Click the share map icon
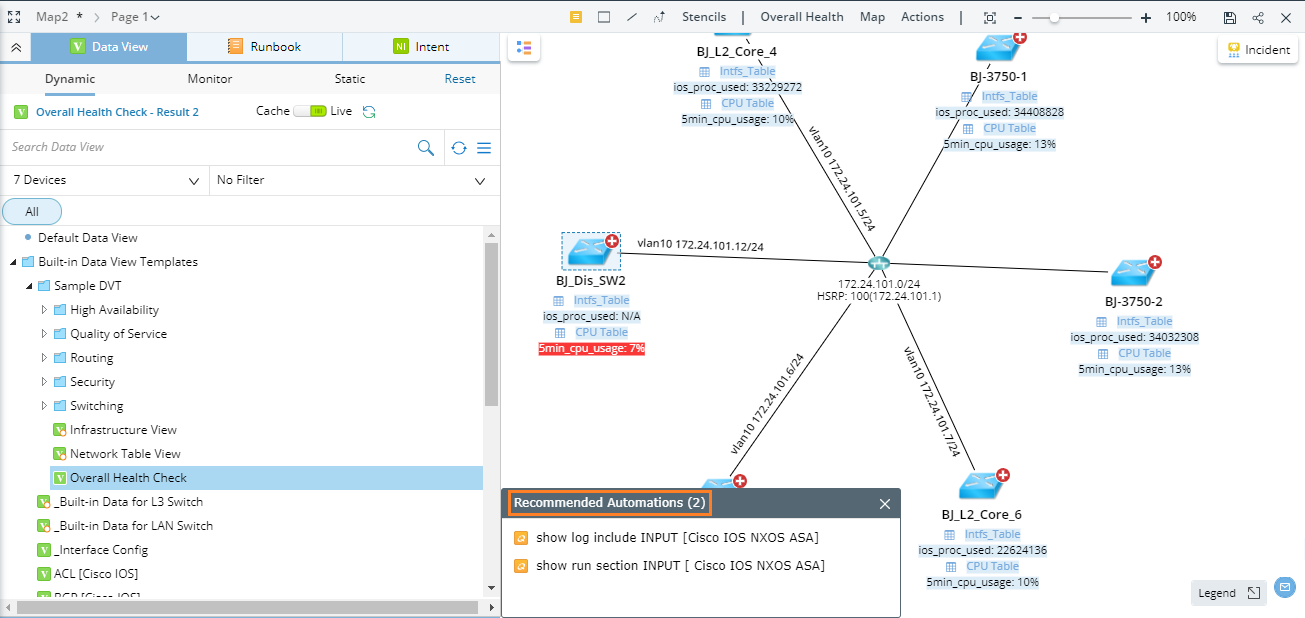This screenshot has height=618, width=1305. click(1258, 16)
